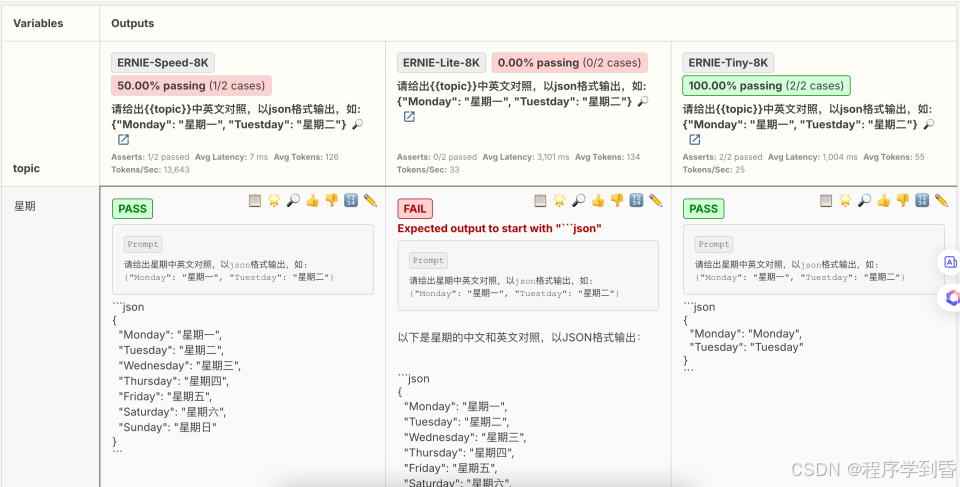Click '"Tuesday": "Tuesday"' line in ERNIE-Tiny-8K output

coord(746,347)
